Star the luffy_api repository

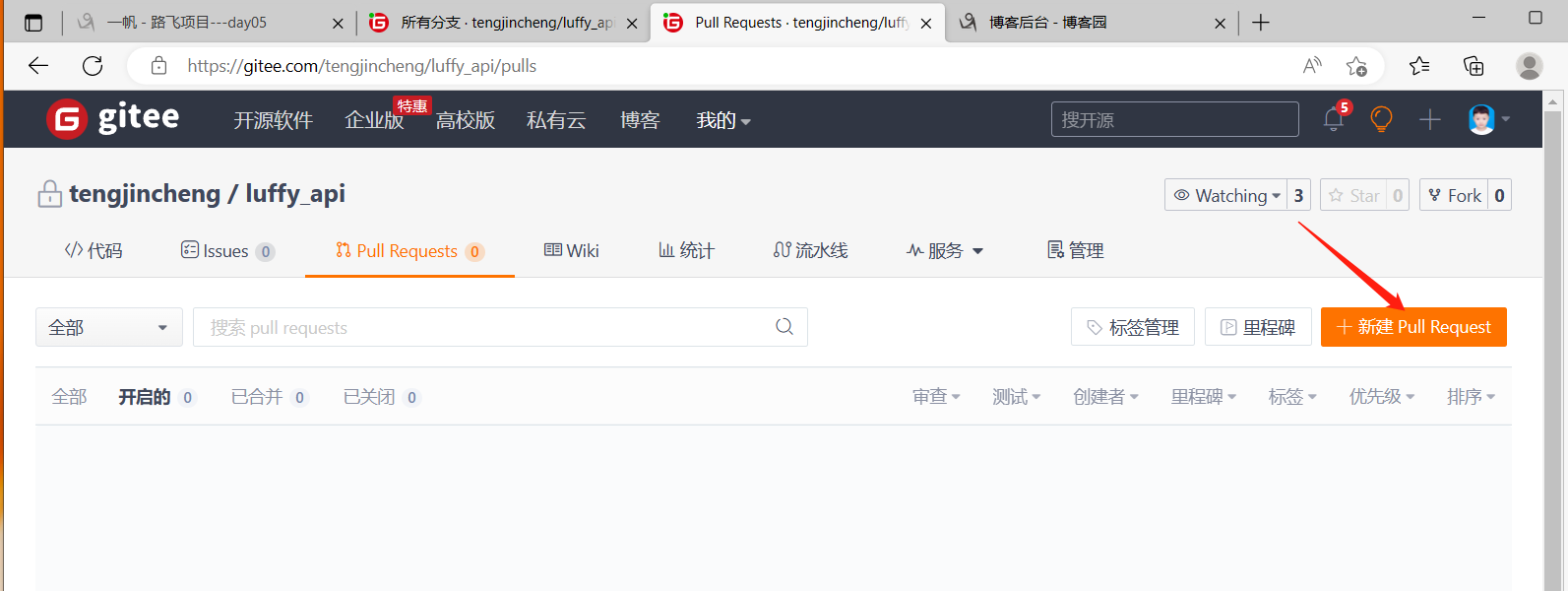[x=1353, y=195]
